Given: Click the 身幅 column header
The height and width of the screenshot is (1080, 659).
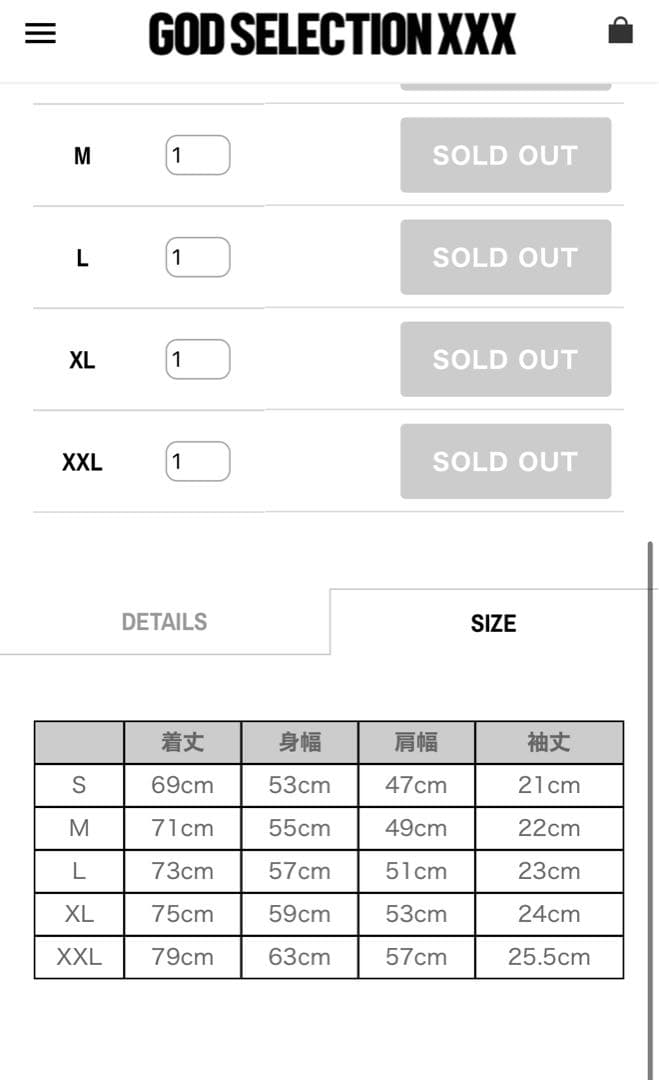Looking at the screenshot, I should pos(299,742).
